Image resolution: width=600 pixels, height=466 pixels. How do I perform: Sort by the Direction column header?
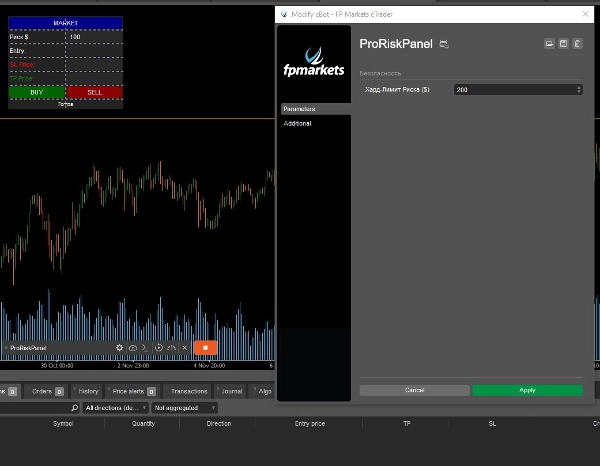coord(218,424)
